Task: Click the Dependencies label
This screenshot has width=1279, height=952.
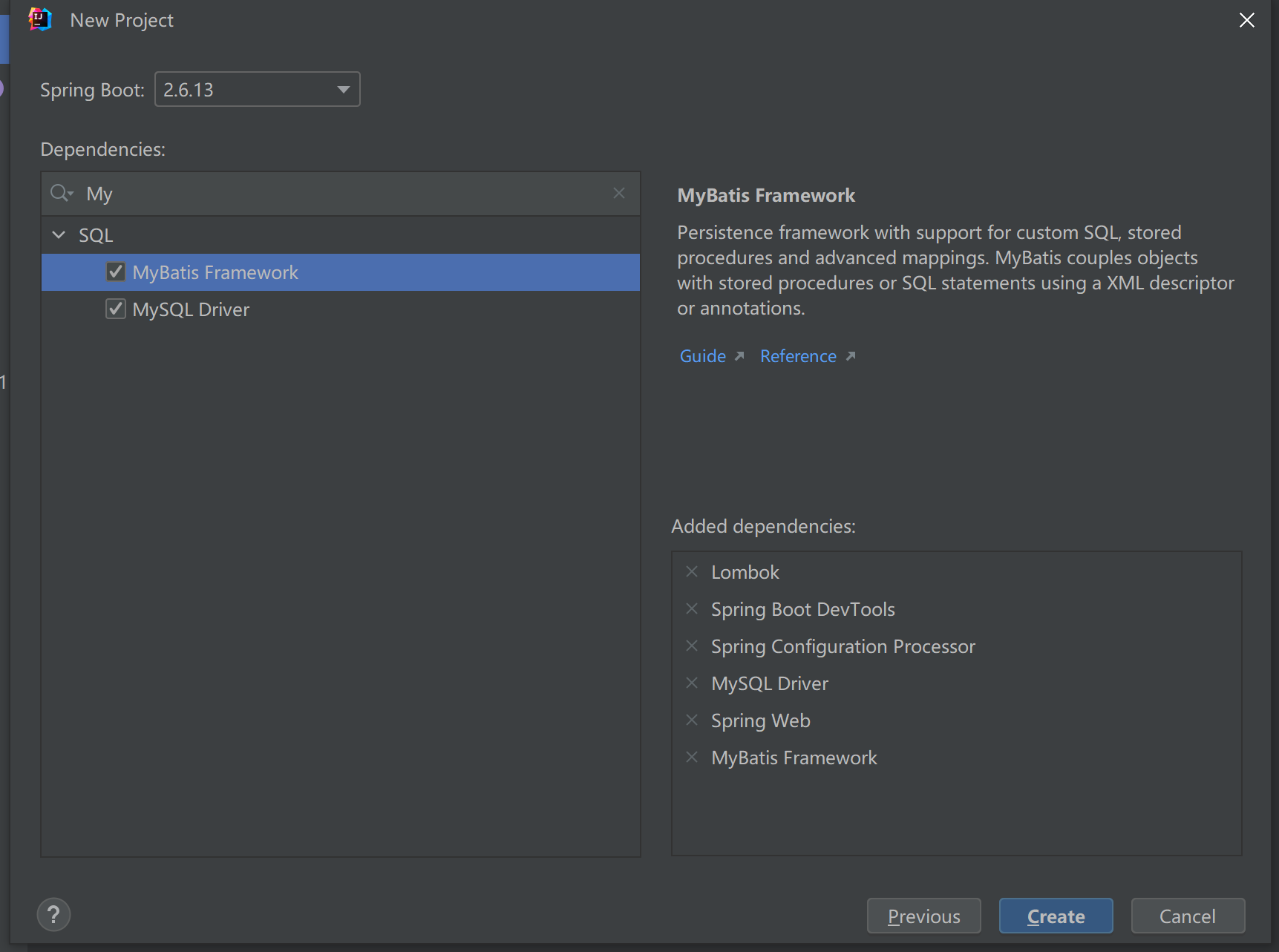Action: click(102, 149)
